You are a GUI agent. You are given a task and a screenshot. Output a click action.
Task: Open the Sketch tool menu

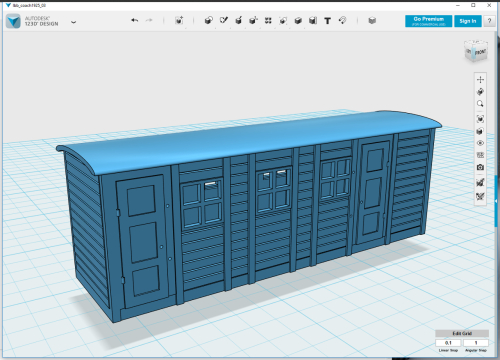point(224,20)
